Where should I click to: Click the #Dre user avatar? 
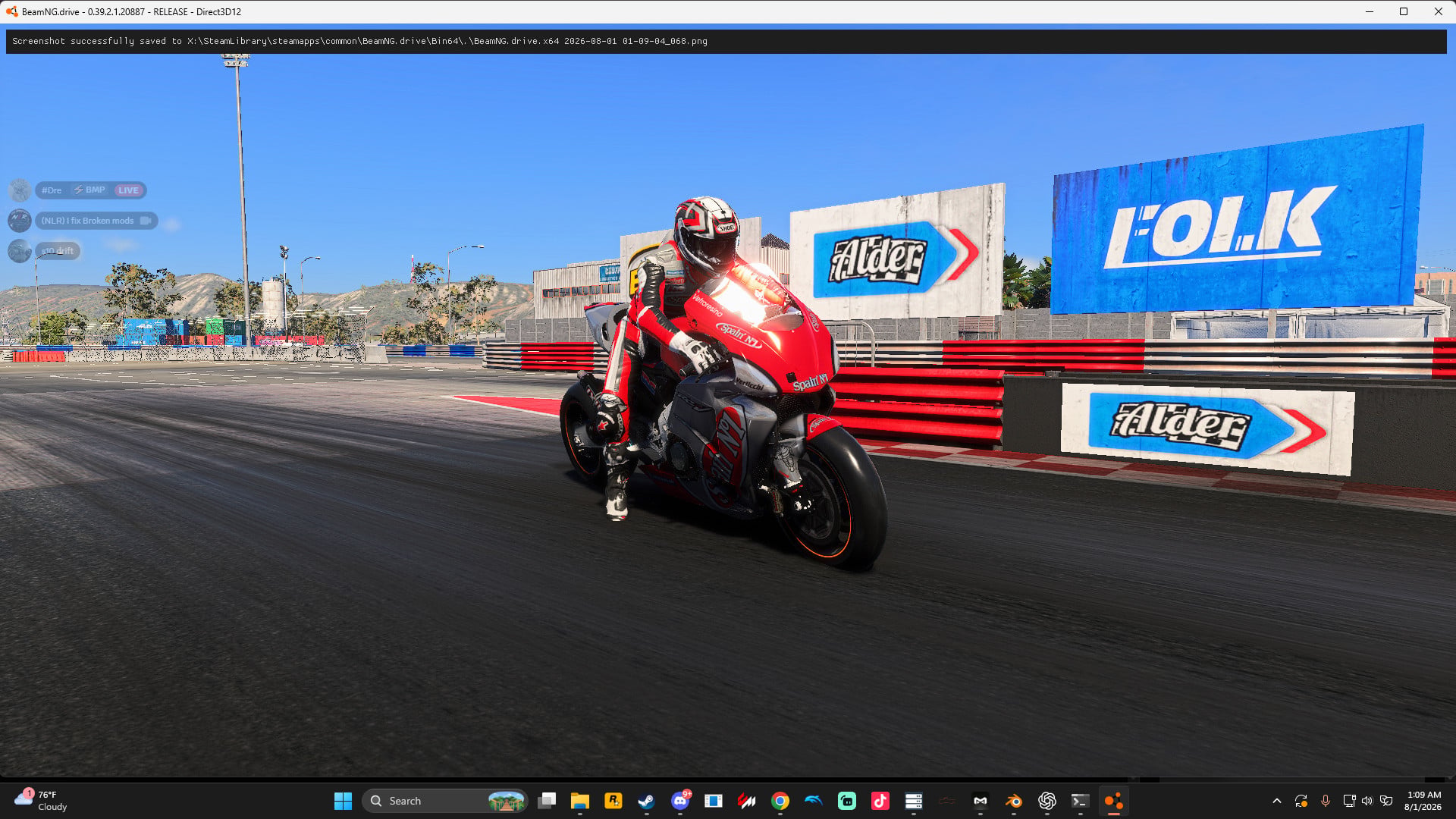tap(20, 190)
